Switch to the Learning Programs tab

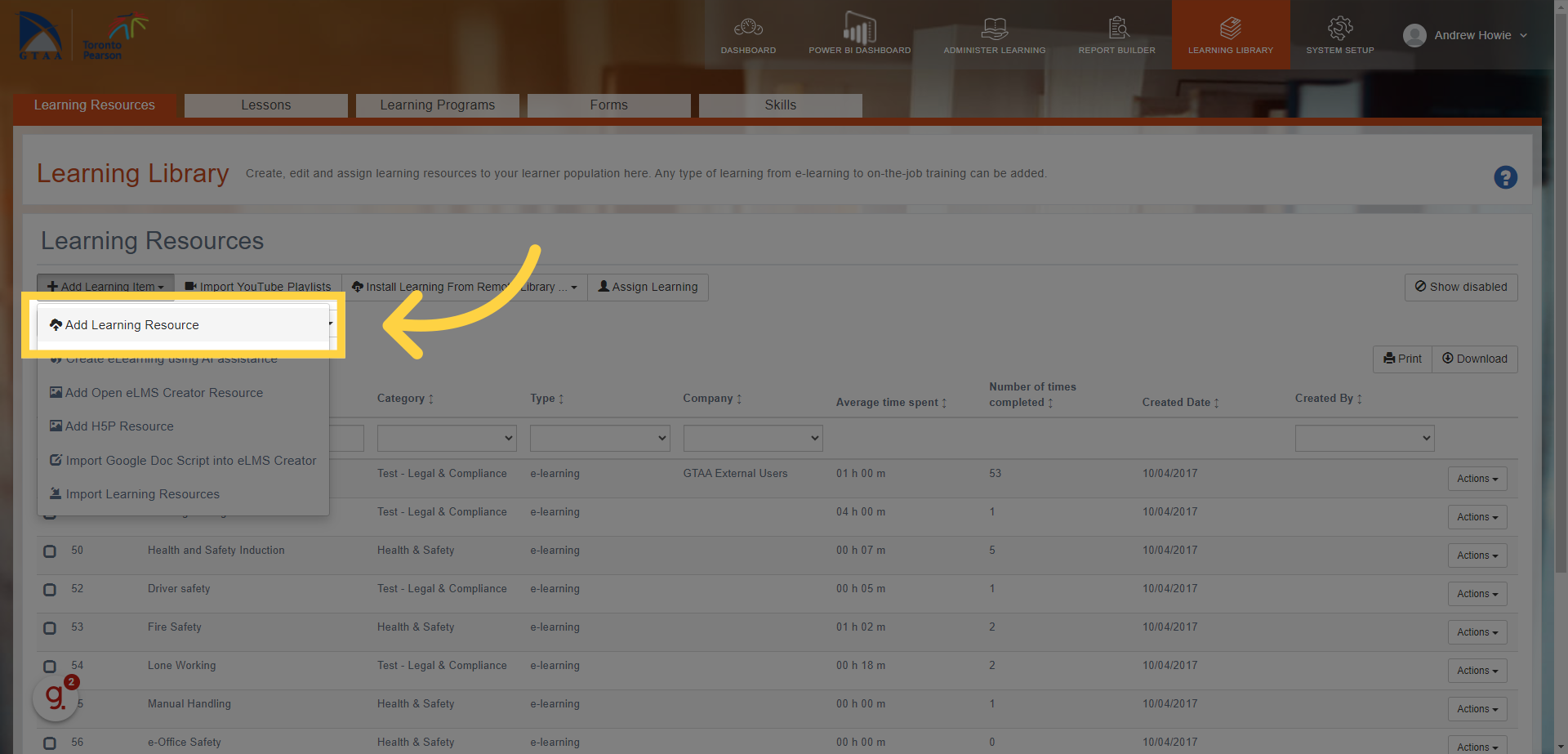coord(438,105)
